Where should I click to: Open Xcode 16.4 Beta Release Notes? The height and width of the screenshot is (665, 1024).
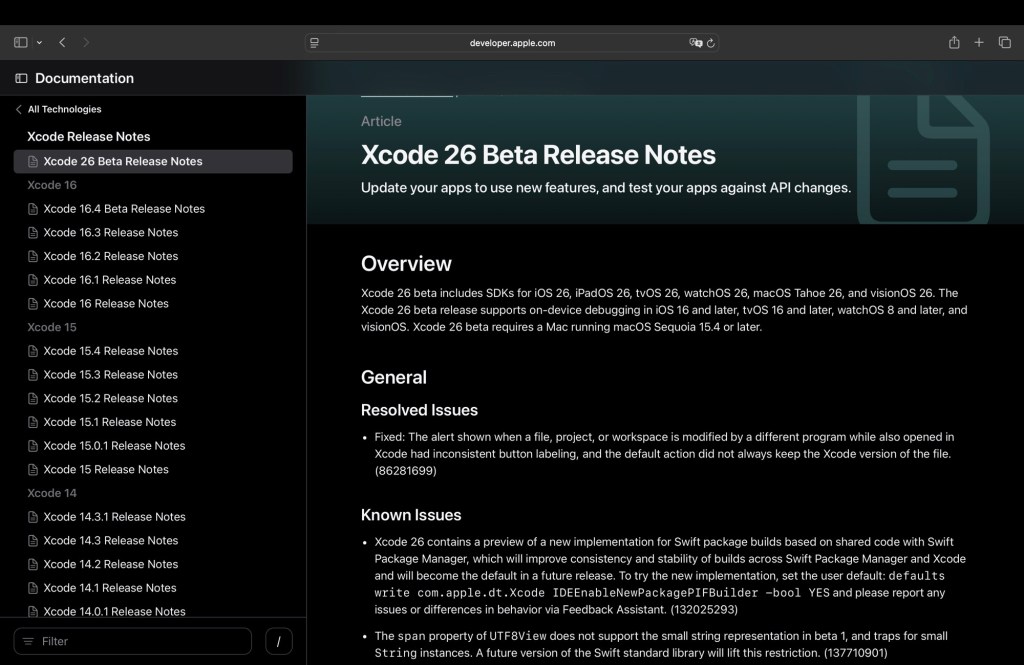(124, 209)
